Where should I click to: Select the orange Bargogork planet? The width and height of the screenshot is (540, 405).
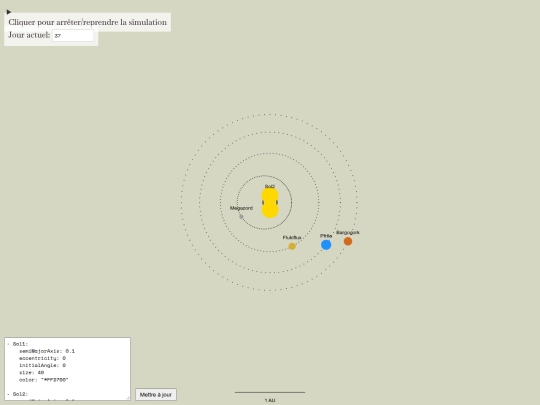348,241
